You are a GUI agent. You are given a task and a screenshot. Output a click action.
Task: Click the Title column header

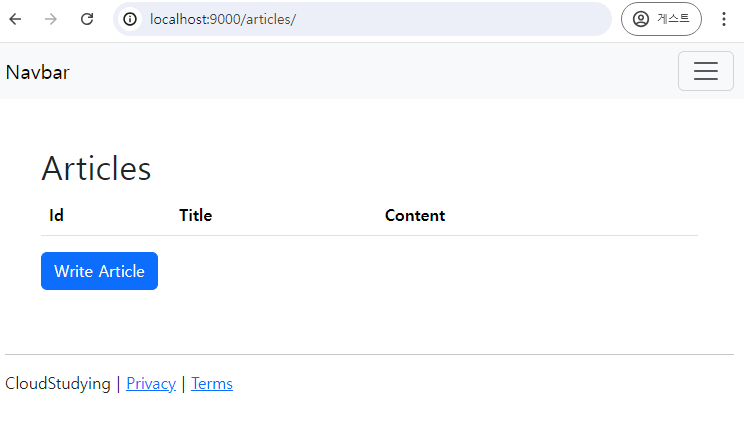tap(195, 215)
